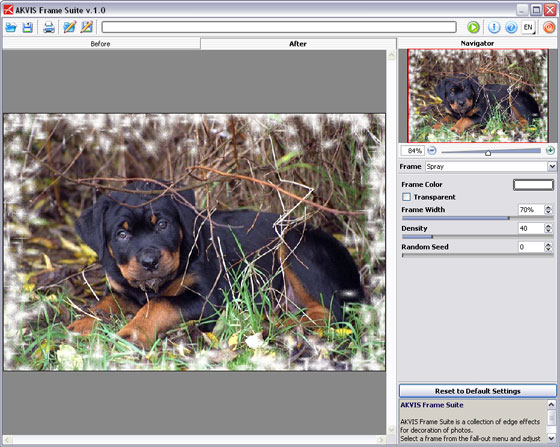Screen dimensions: 560x447
Task: Click the navigator preview thumbnail
Action: coord(478,96)
